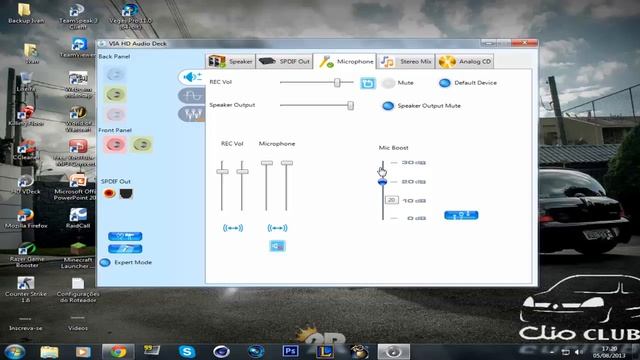
Task: Select the black optical SPDIF Out connector
Action: (x=126, y=193)
